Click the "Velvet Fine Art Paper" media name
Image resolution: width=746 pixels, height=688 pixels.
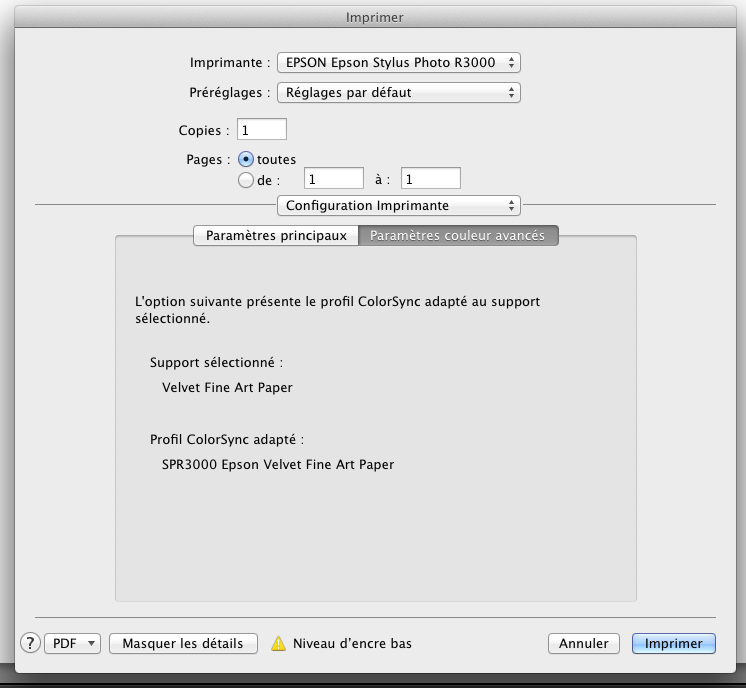click(x=227, y=387)
